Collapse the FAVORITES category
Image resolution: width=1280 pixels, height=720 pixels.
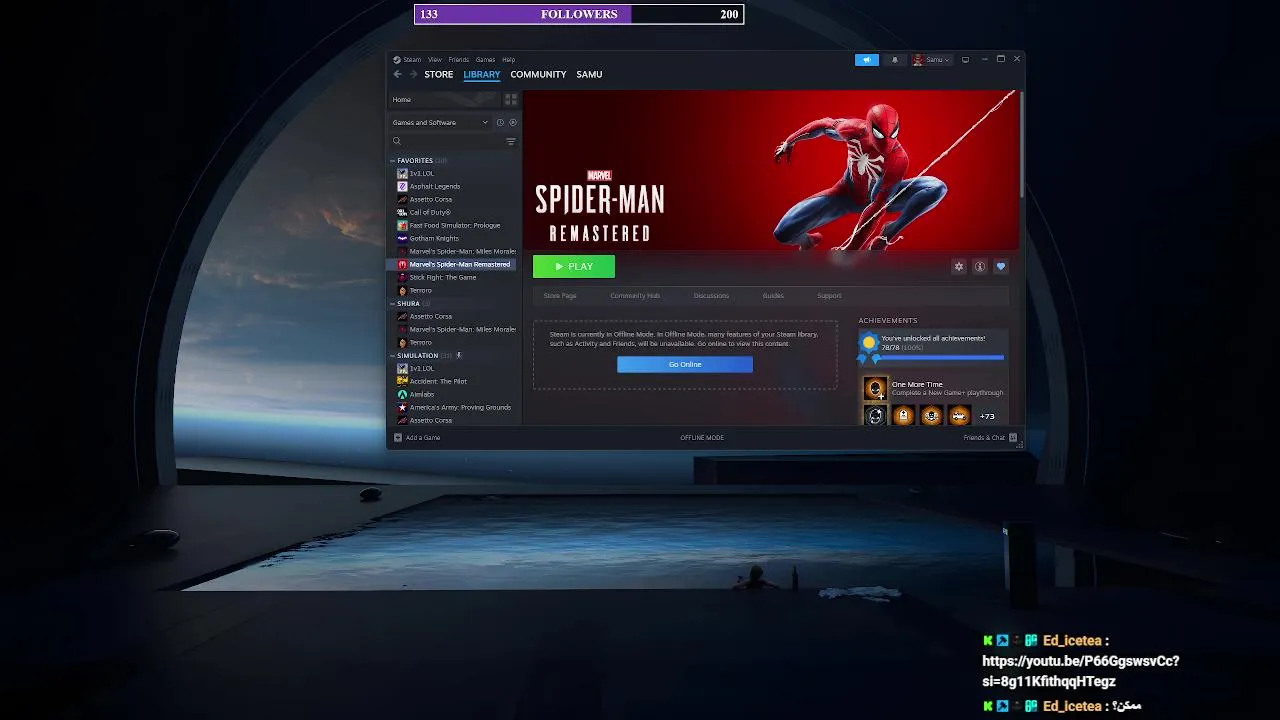coord(393,160)
